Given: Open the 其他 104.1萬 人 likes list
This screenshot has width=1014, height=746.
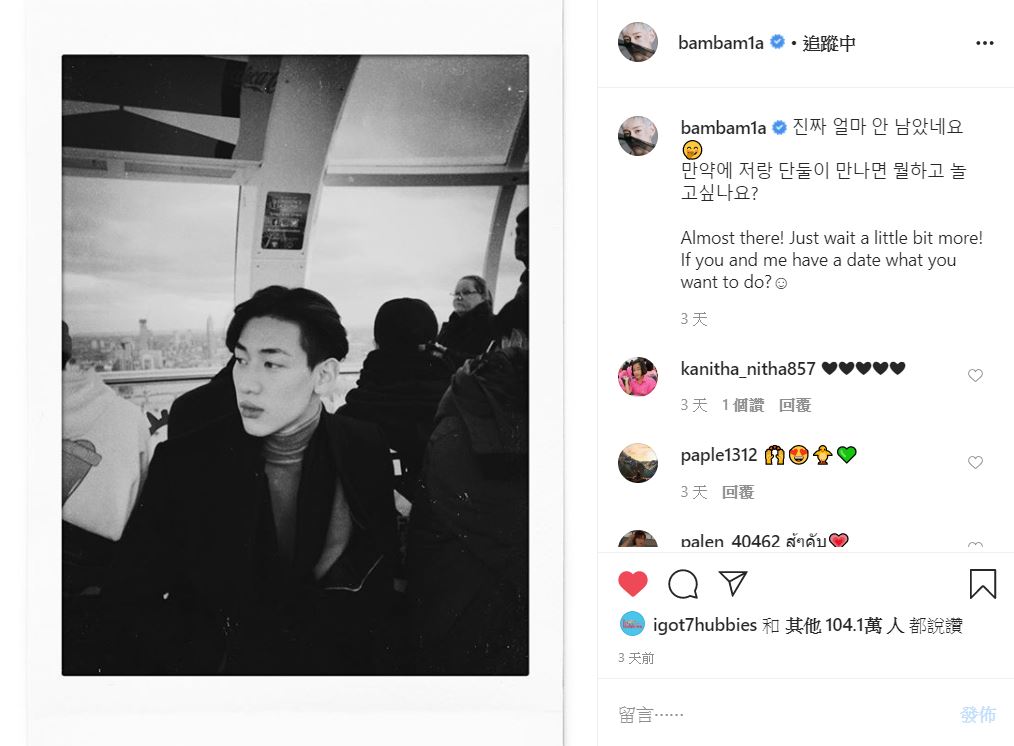Looking at the screenshot, I should coord(844,626).
